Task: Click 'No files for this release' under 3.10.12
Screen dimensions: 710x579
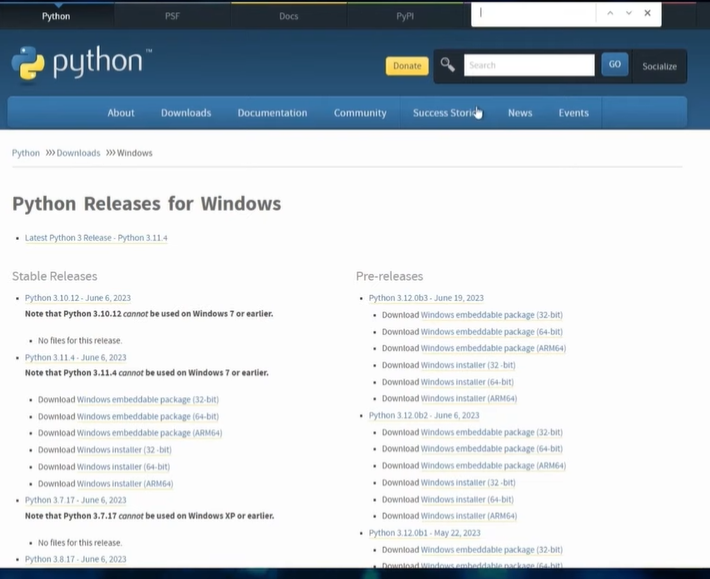Action: pyautogui.click(x=80, y=340)
